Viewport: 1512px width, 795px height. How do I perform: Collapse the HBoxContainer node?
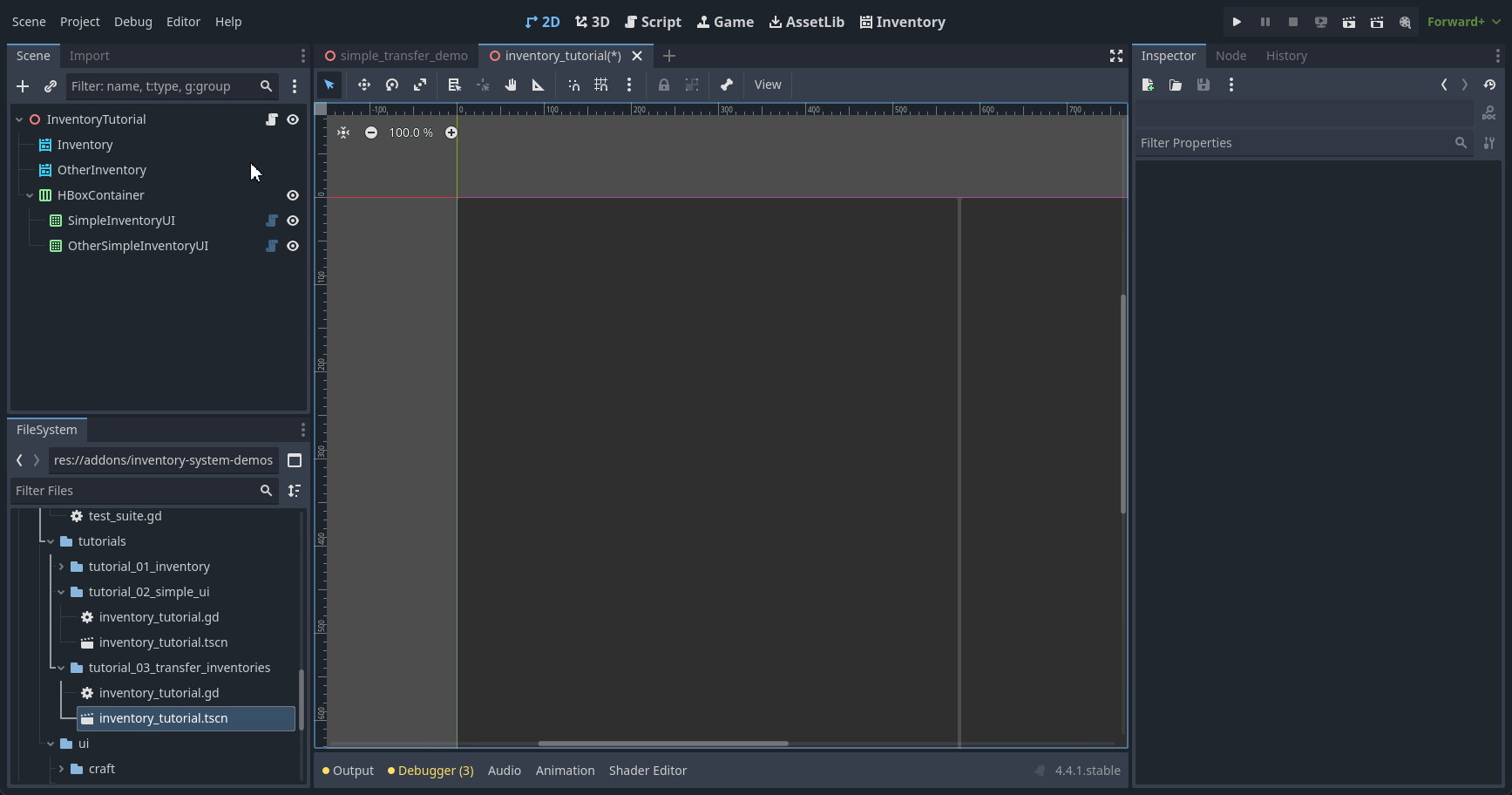coord(30,195)
